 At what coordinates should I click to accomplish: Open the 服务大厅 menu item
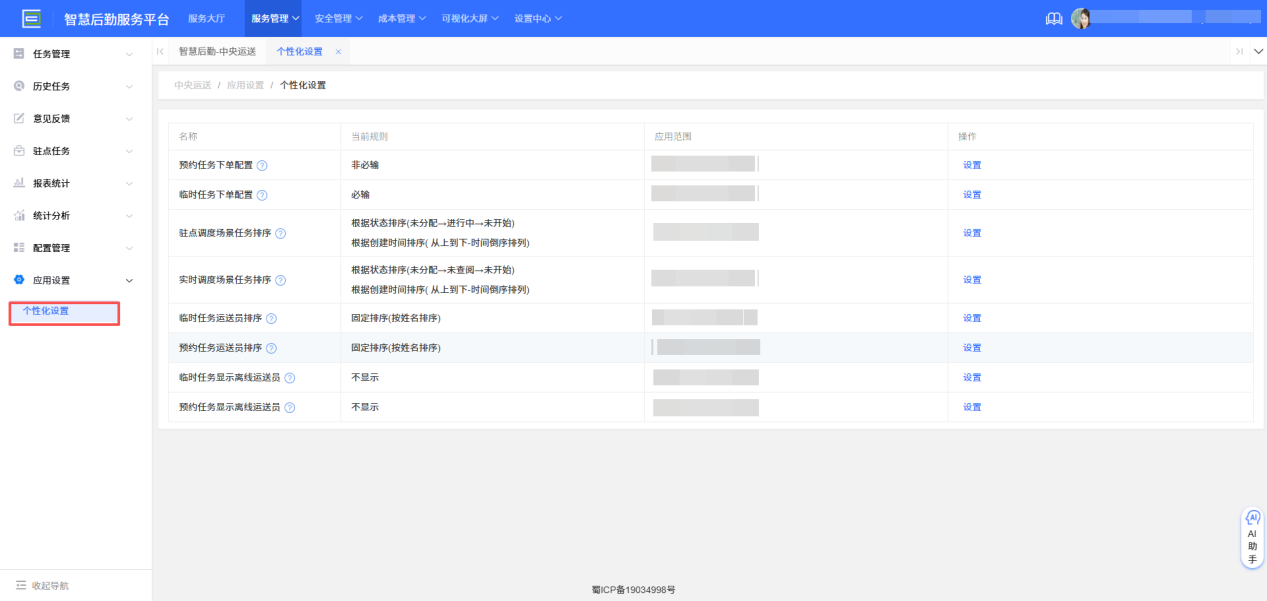coord(207,17)
